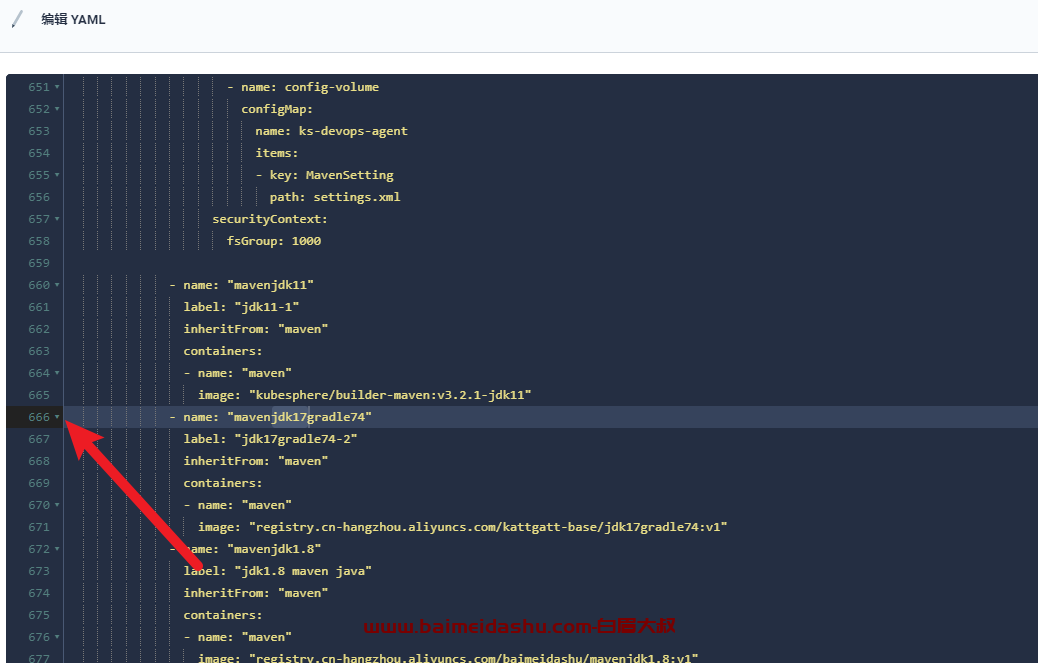Click line number 665 in the gutter
Viewport: 1038px width, 663px height.
point(38,395)
